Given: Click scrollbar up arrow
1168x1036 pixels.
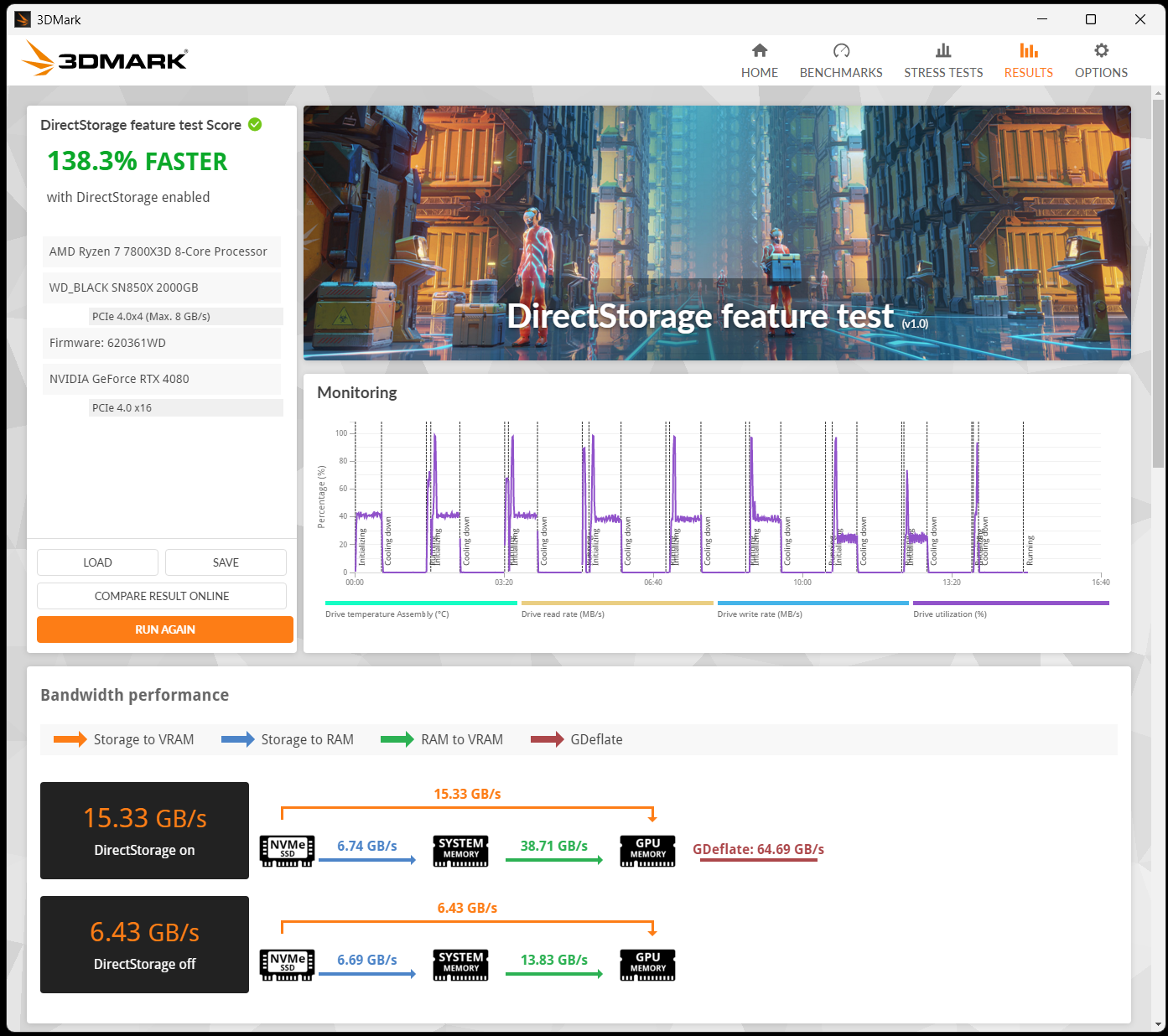Looking at the screenshot, I should [x=1159, y=92].
